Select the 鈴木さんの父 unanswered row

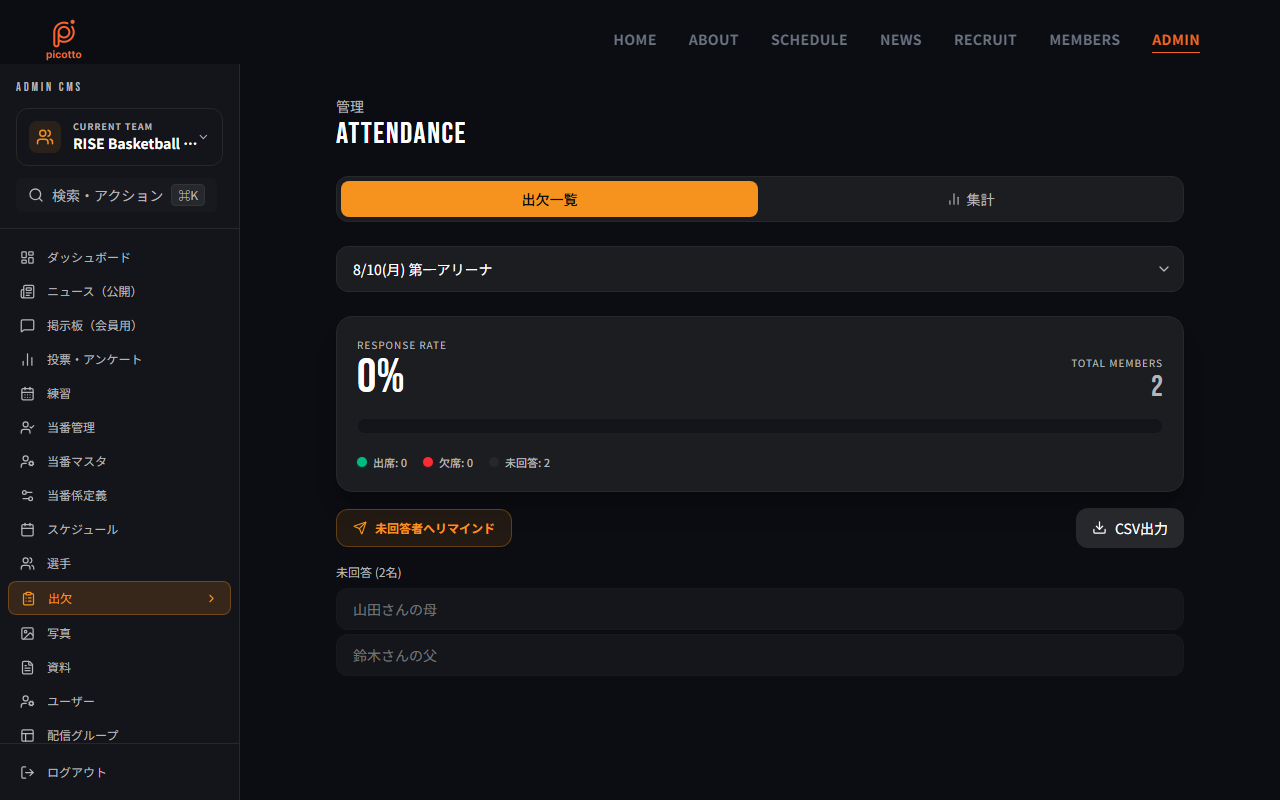760,655
